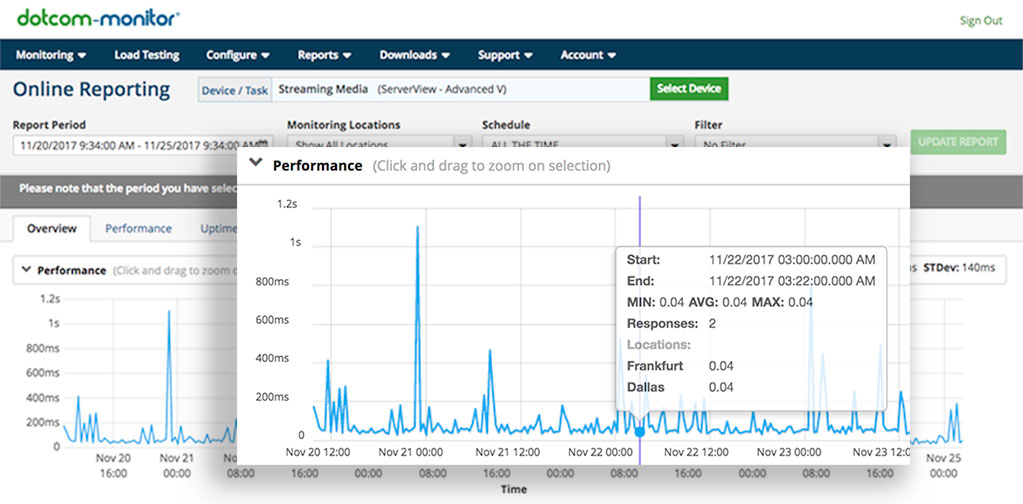Open the Load Testing page
This screenshot has width=1023, height=504.
point(147,55)
